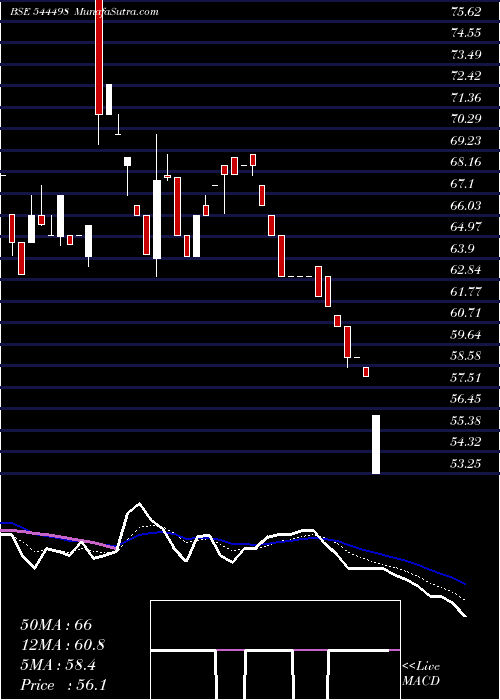This screenshot has height=700, width=500.
Task: Click the 60.71 price axis label
Action: 466,313
